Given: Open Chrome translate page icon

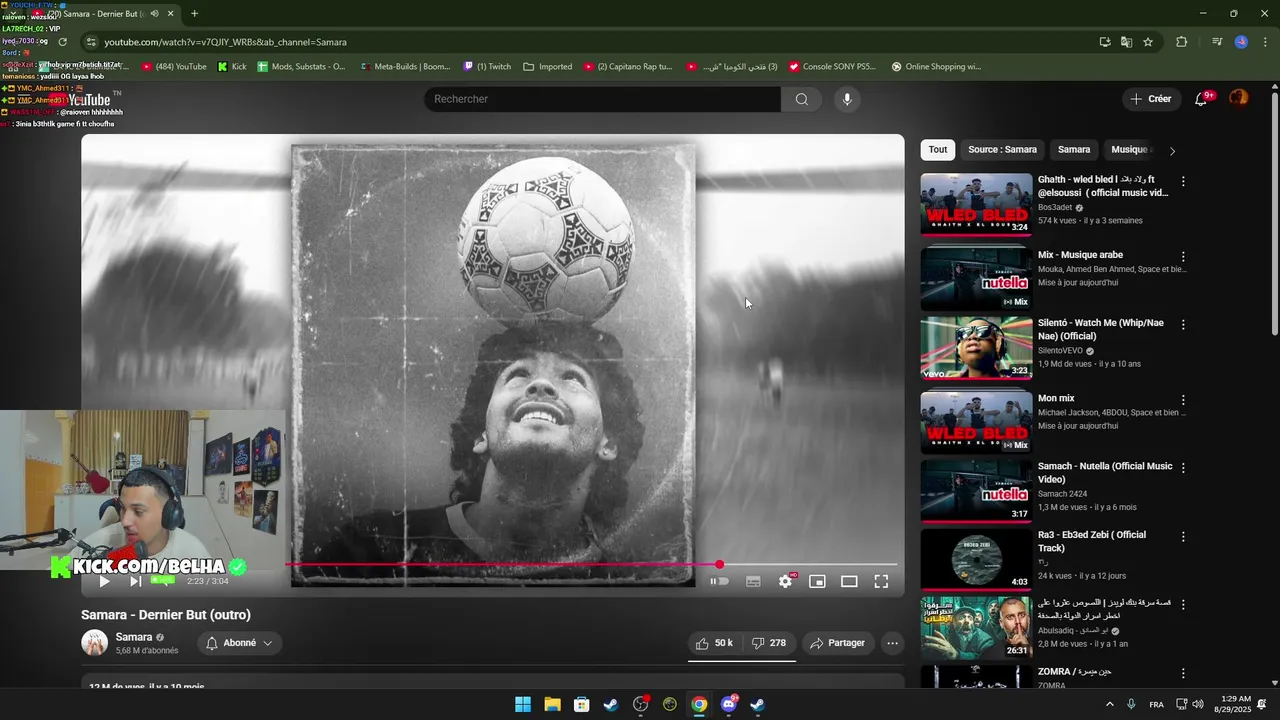Looking at the screenshot, I should [1126, 42].
